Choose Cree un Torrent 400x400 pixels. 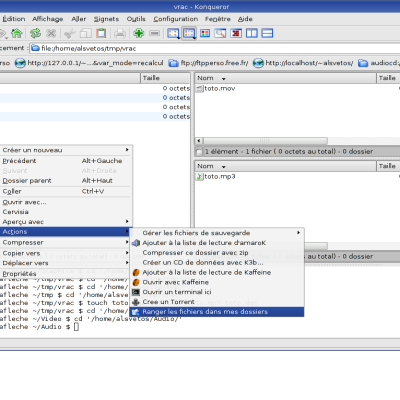point(217,302)
